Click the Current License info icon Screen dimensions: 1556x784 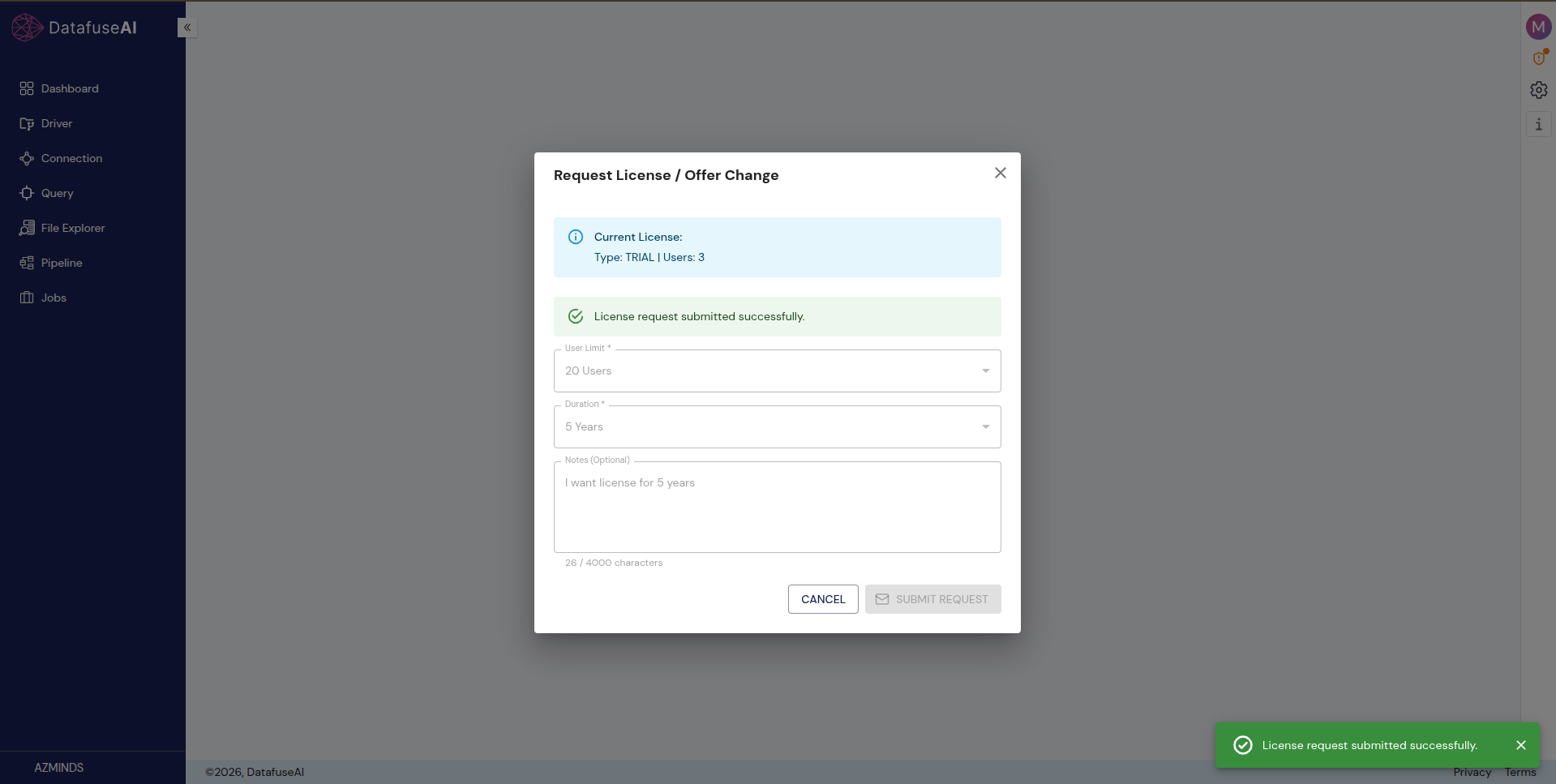(x=576, y=237)
